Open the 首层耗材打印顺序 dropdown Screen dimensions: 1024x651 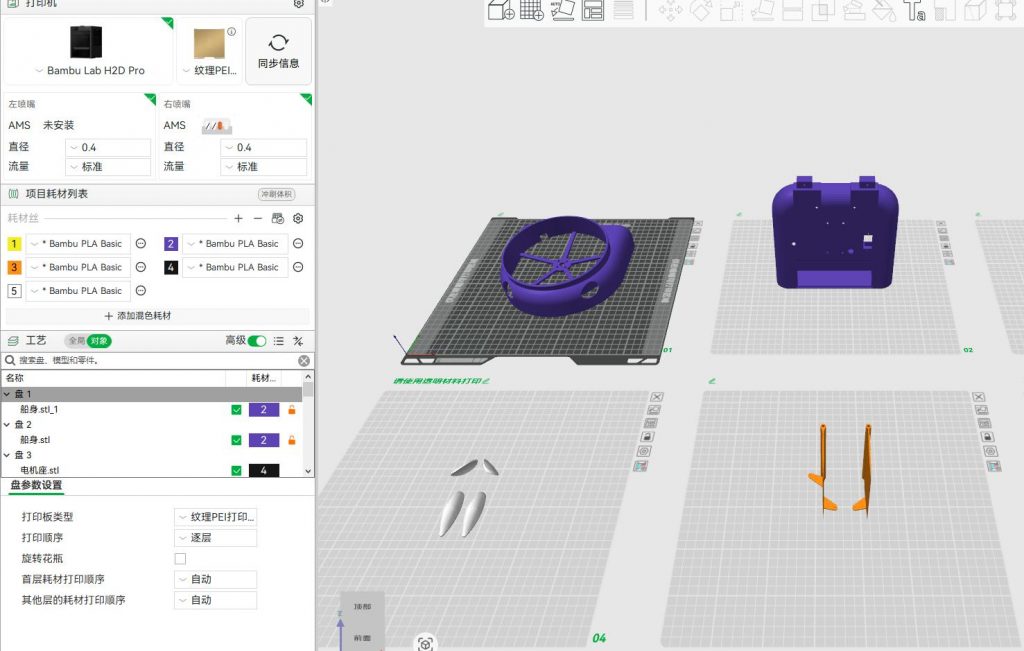[x=216, y=579]
